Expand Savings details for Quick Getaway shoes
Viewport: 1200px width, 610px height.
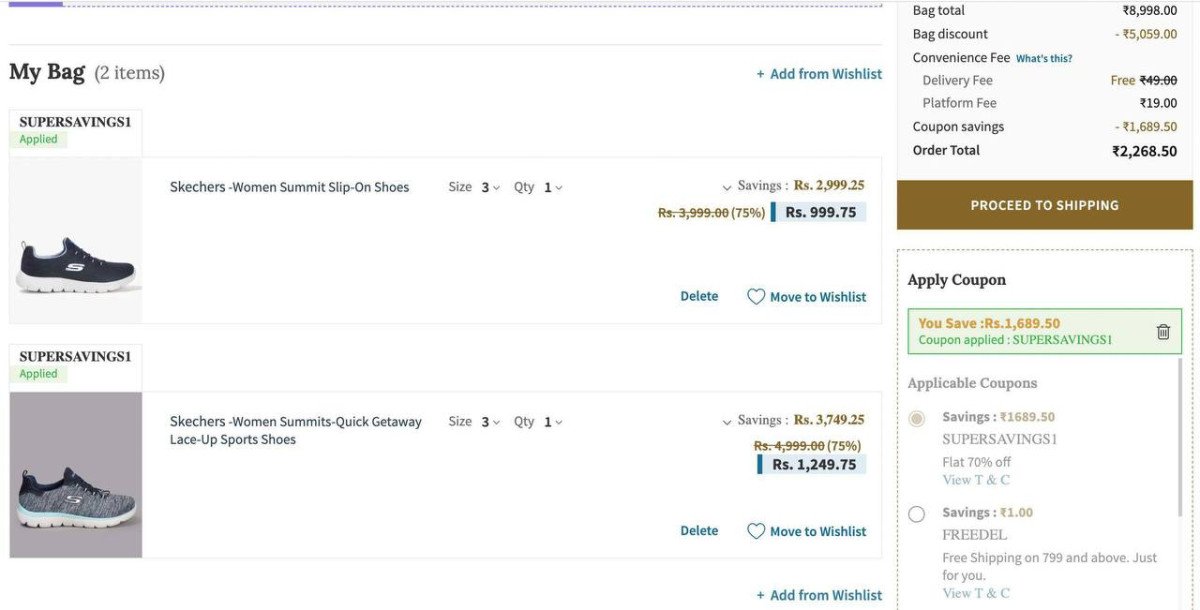pos(727,422)
